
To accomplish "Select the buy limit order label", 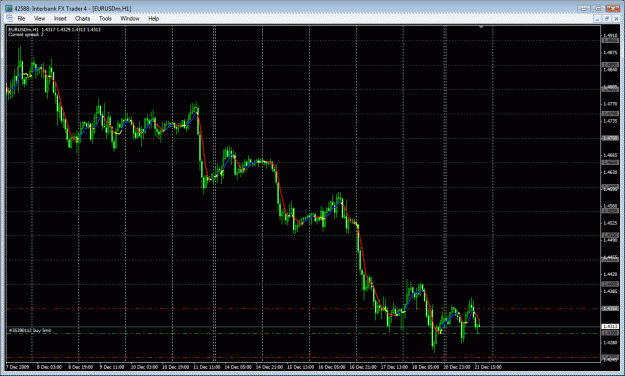I will click(x=30, y=330).
